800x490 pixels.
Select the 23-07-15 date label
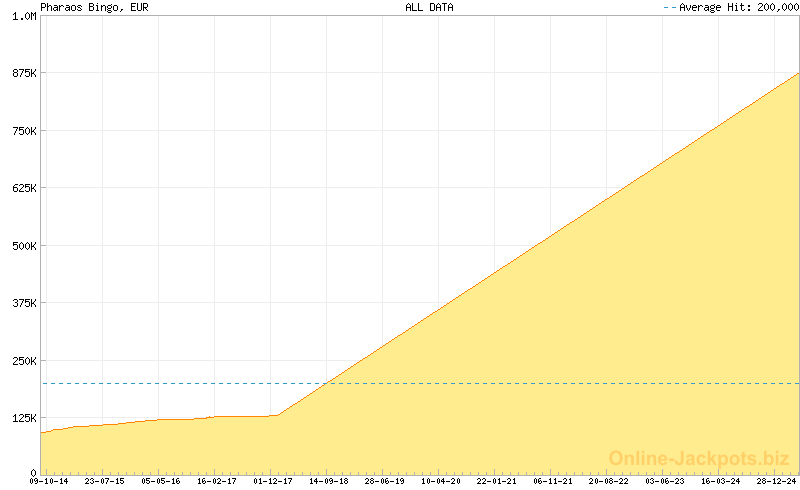104,481
